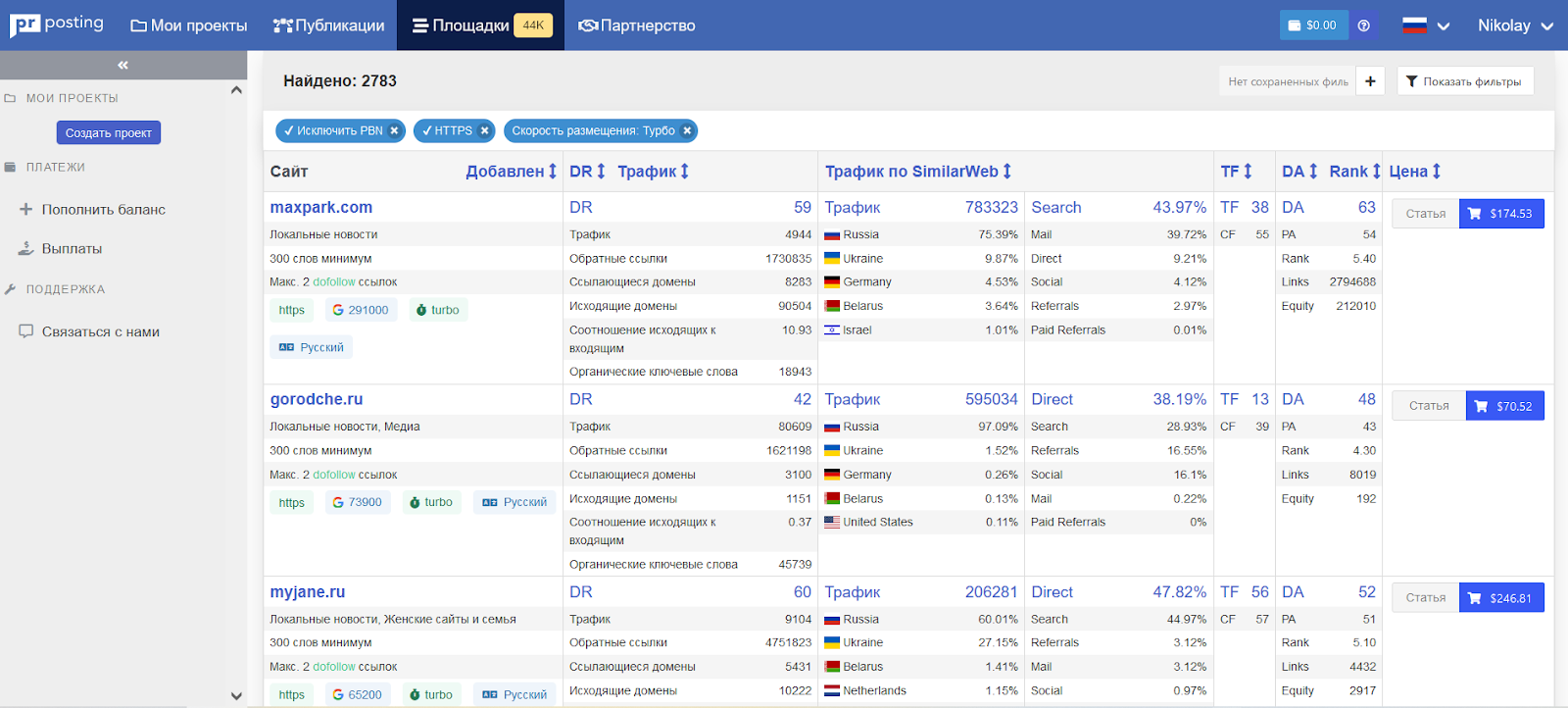Add gorodche.ru to cart for $70.52
The image size is (1568, 708).
[x=1505, y=406]
